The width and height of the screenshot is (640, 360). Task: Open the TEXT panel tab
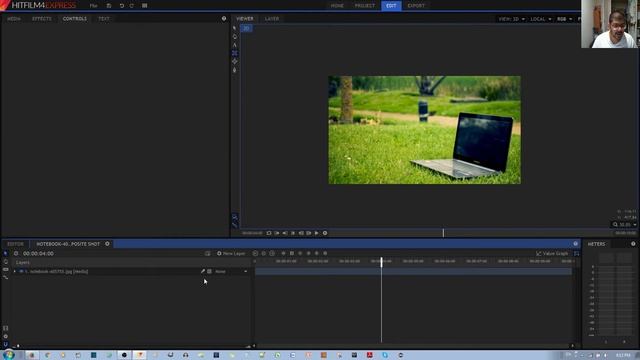click(x=104, y=19)
